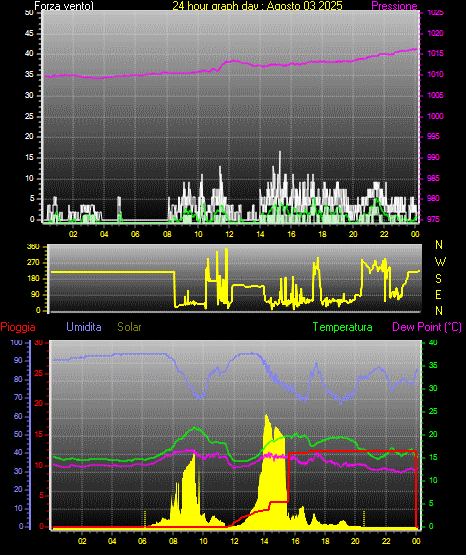Click hour 16 on top chart axis
This screenshot has width=466, height=555.
291,234
